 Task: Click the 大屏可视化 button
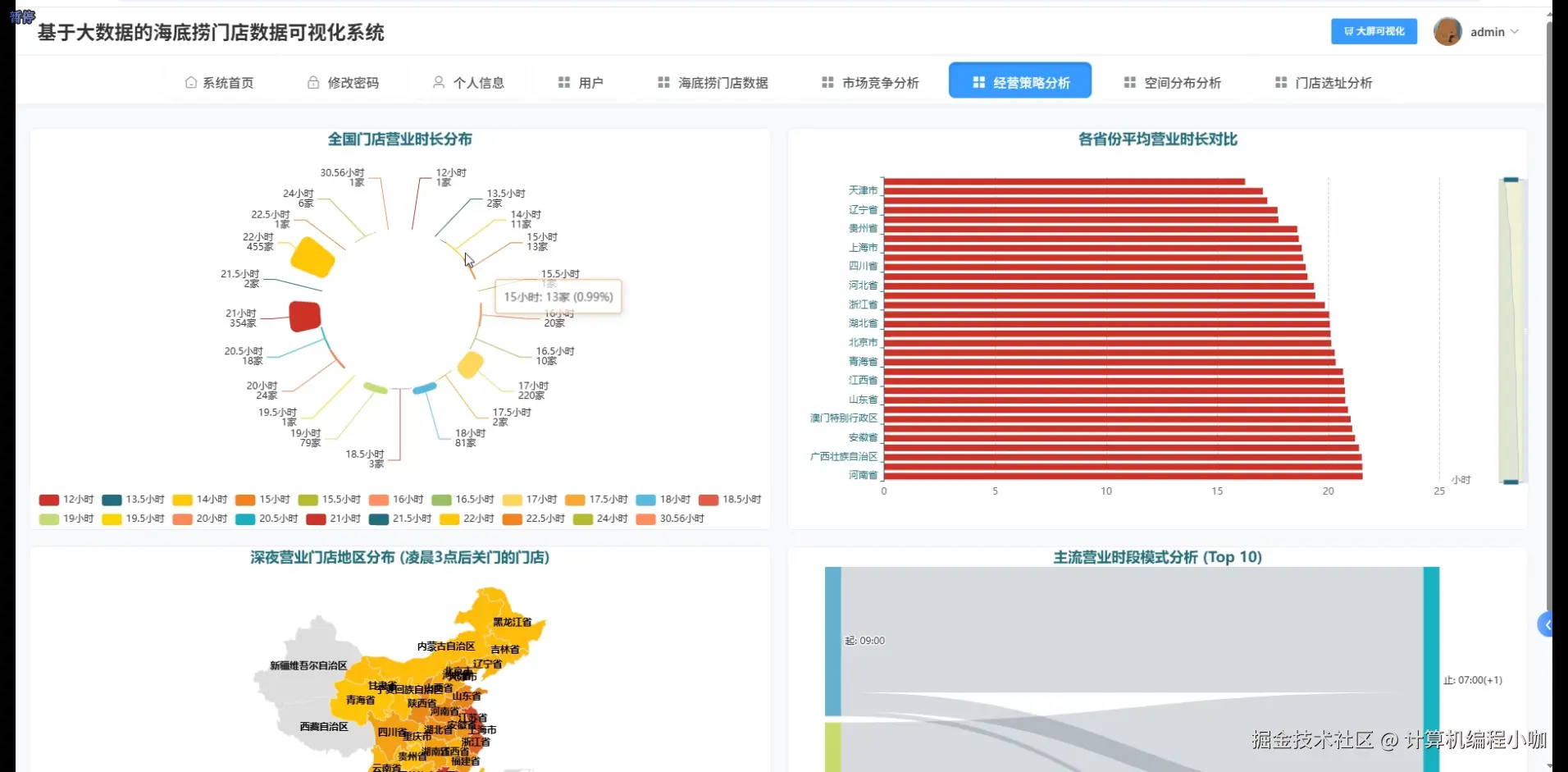click(x=1373, y=31)
